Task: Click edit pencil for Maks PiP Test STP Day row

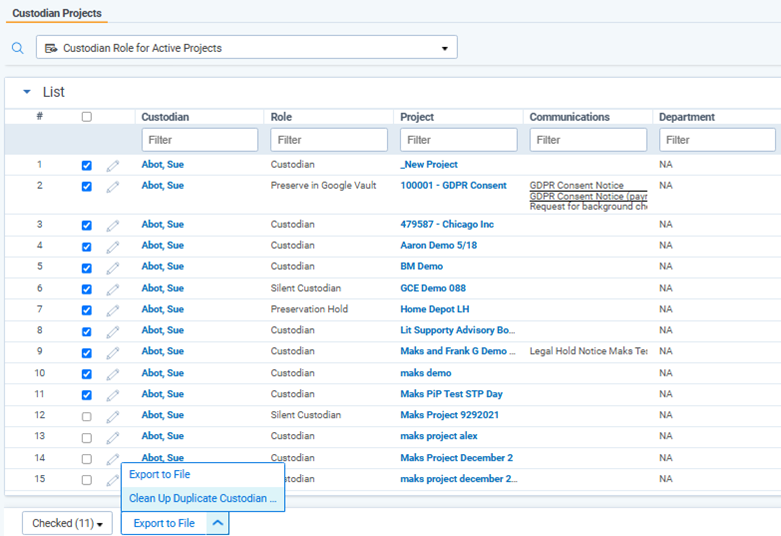Action: [x=113, y=395]
